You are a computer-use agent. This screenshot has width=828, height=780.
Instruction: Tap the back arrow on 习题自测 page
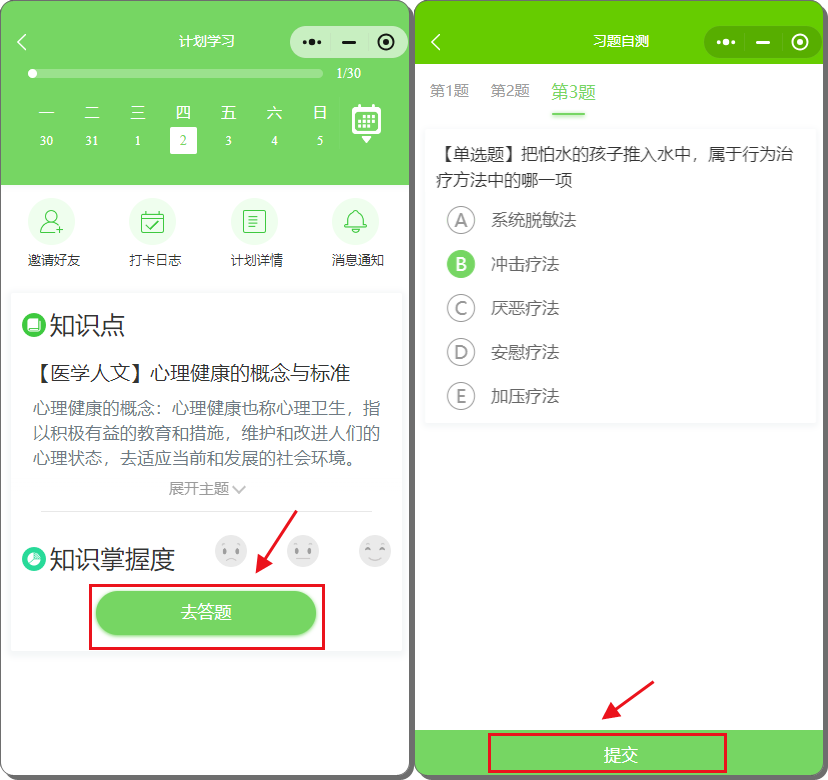click(x=436, y=42)
